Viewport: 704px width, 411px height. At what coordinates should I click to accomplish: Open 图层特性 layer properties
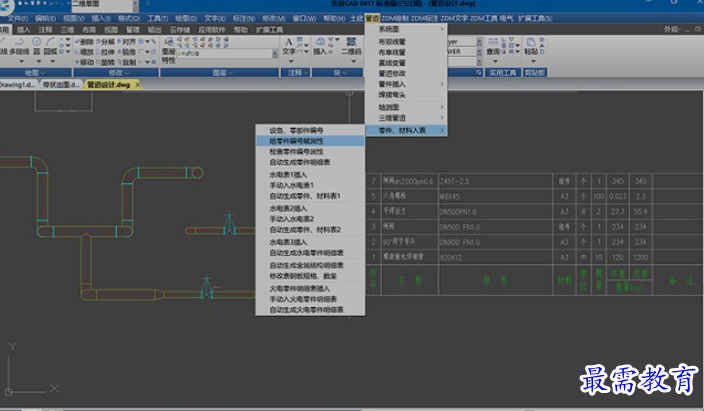pos(169,51)
